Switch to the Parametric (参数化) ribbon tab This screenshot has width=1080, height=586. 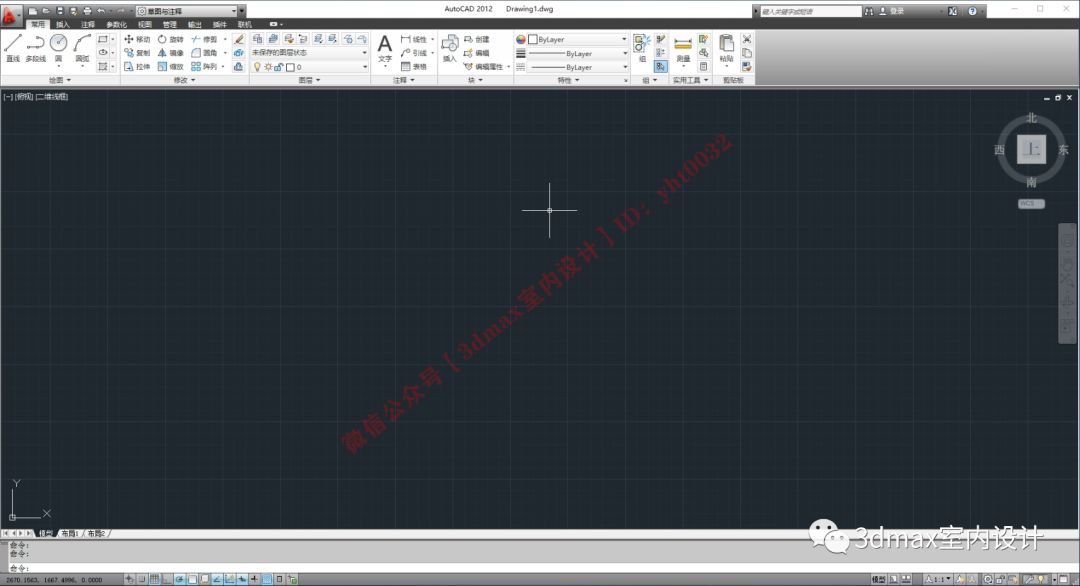point(116,24)
